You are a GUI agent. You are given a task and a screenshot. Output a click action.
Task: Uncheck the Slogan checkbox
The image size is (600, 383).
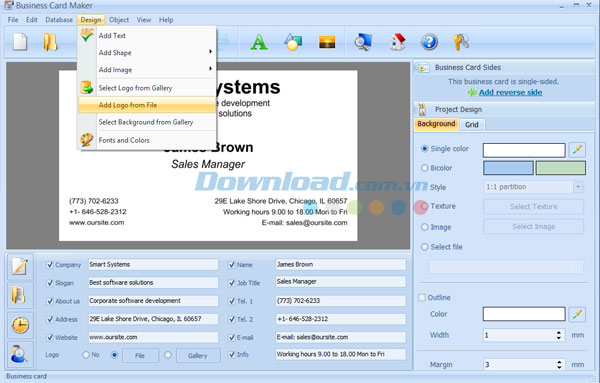click(x=49, y=283)
